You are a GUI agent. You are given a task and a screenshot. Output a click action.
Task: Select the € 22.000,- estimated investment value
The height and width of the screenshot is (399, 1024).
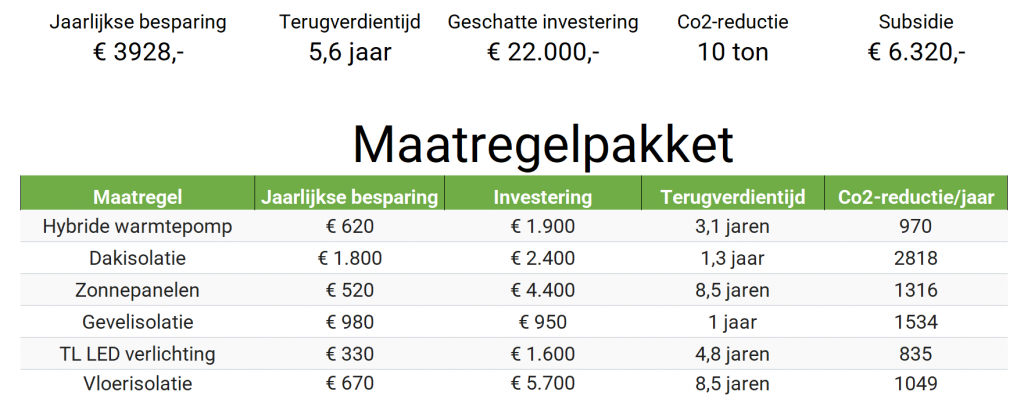[x=543, y=52]
